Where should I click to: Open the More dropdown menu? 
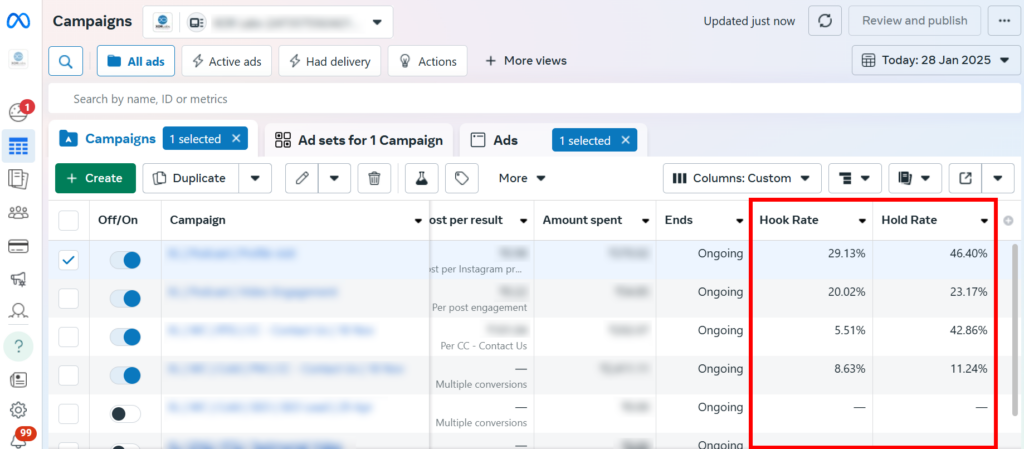pos(522,178)
